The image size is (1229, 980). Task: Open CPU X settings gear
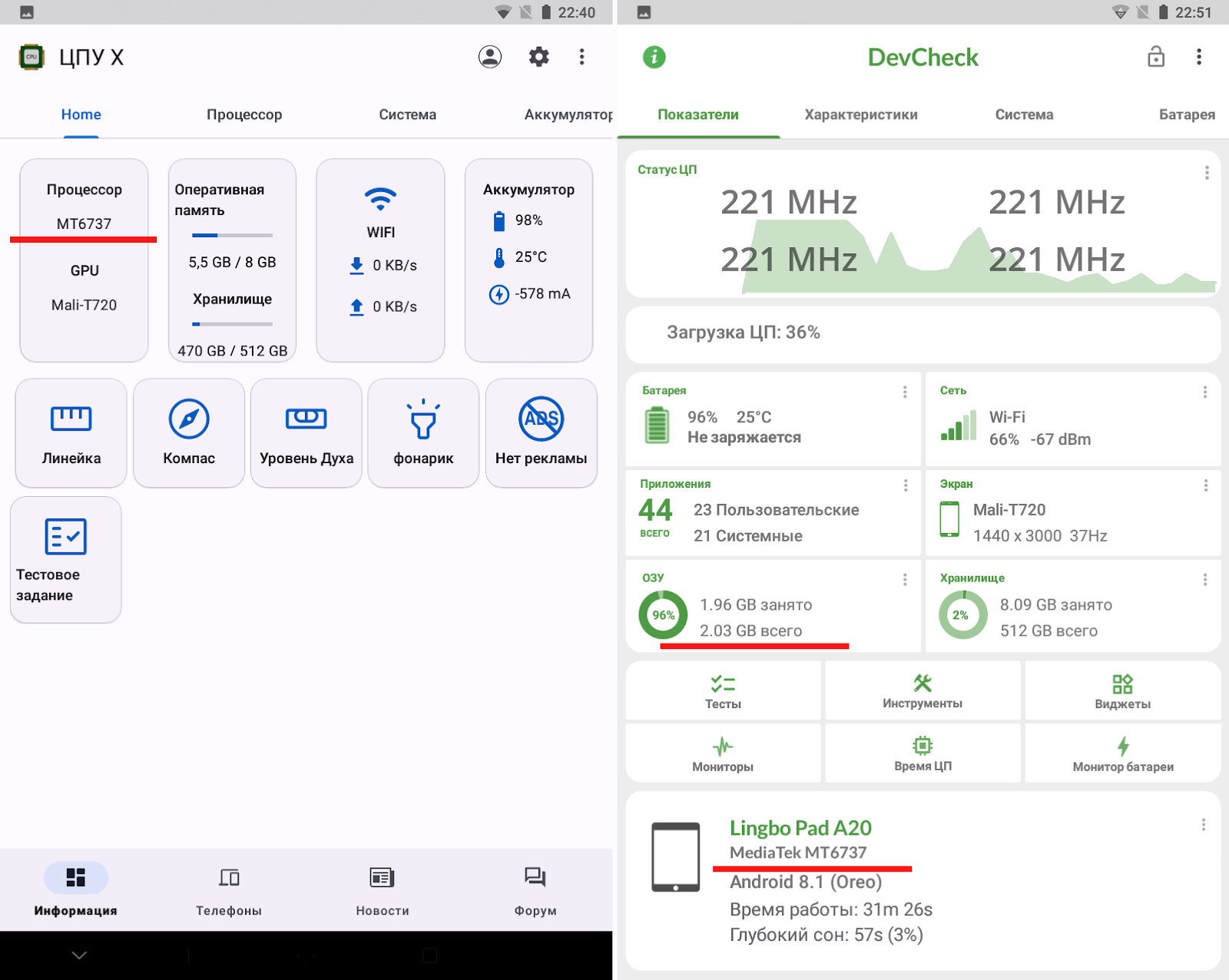click(538, 57)
